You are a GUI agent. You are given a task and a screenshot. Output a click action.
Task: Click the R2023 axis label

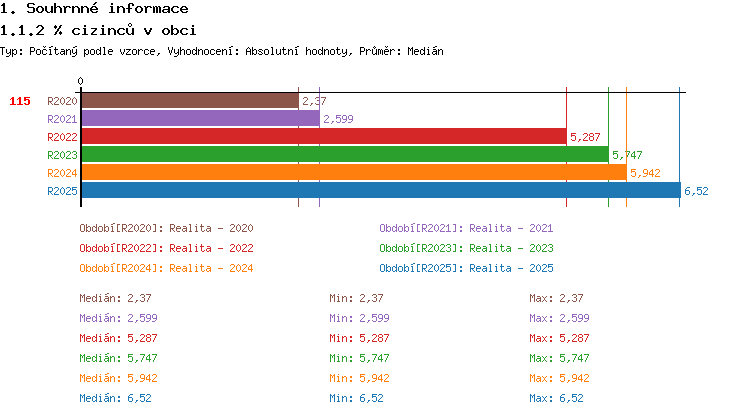[62, 155]
